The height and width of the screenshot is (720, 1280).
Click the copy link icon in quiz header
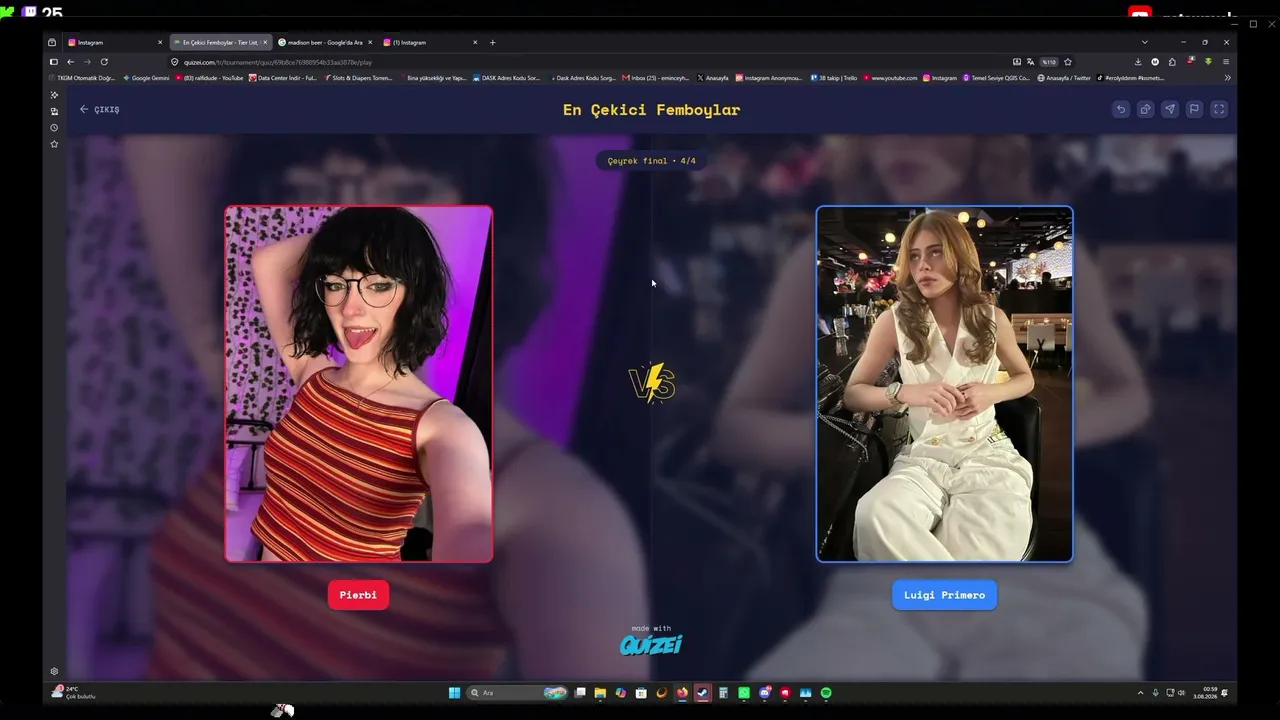point(1145,109)
